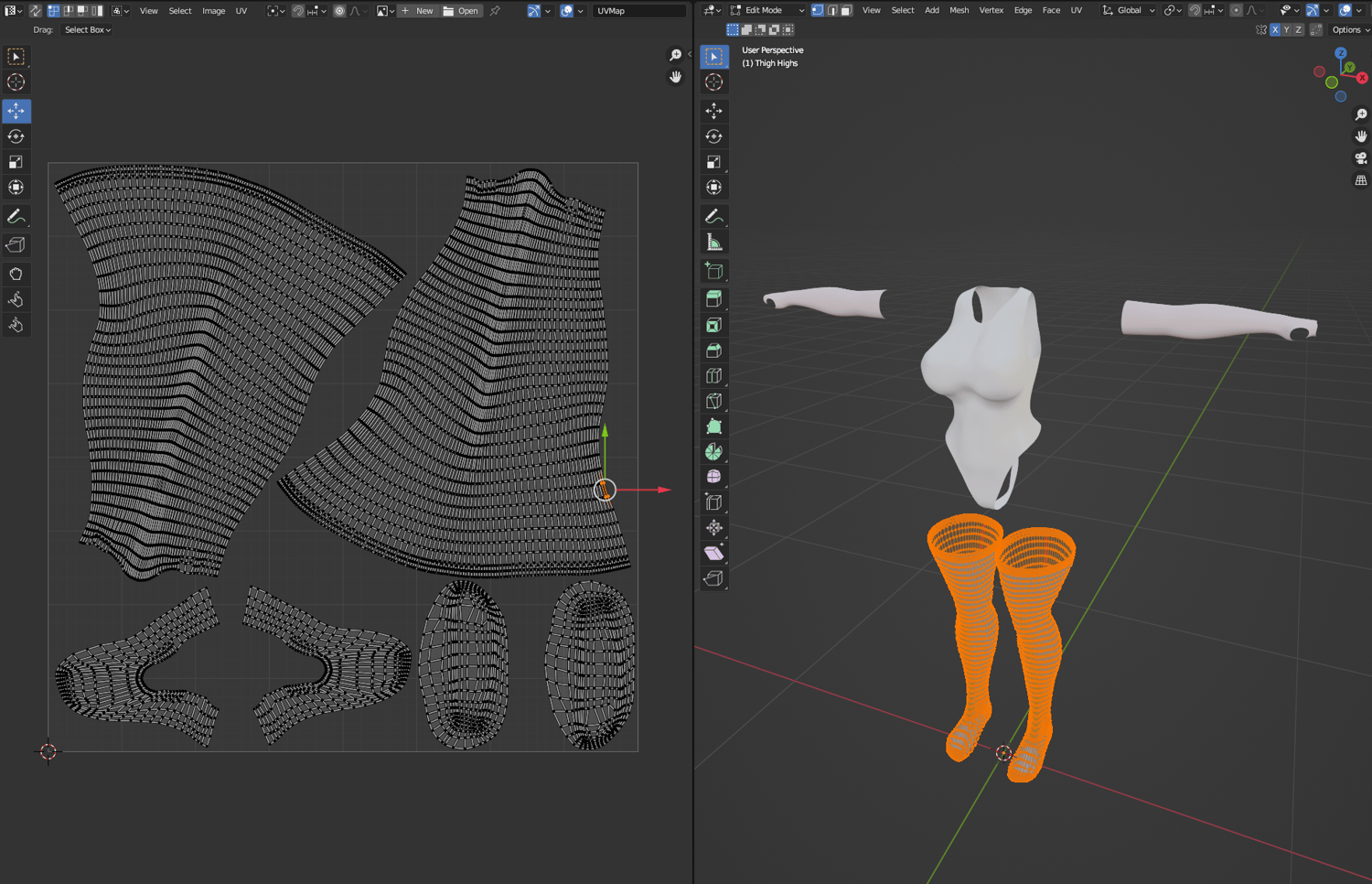
Task: Select the Annotate tool in UV editor
Action: click(x=16, y=217)
